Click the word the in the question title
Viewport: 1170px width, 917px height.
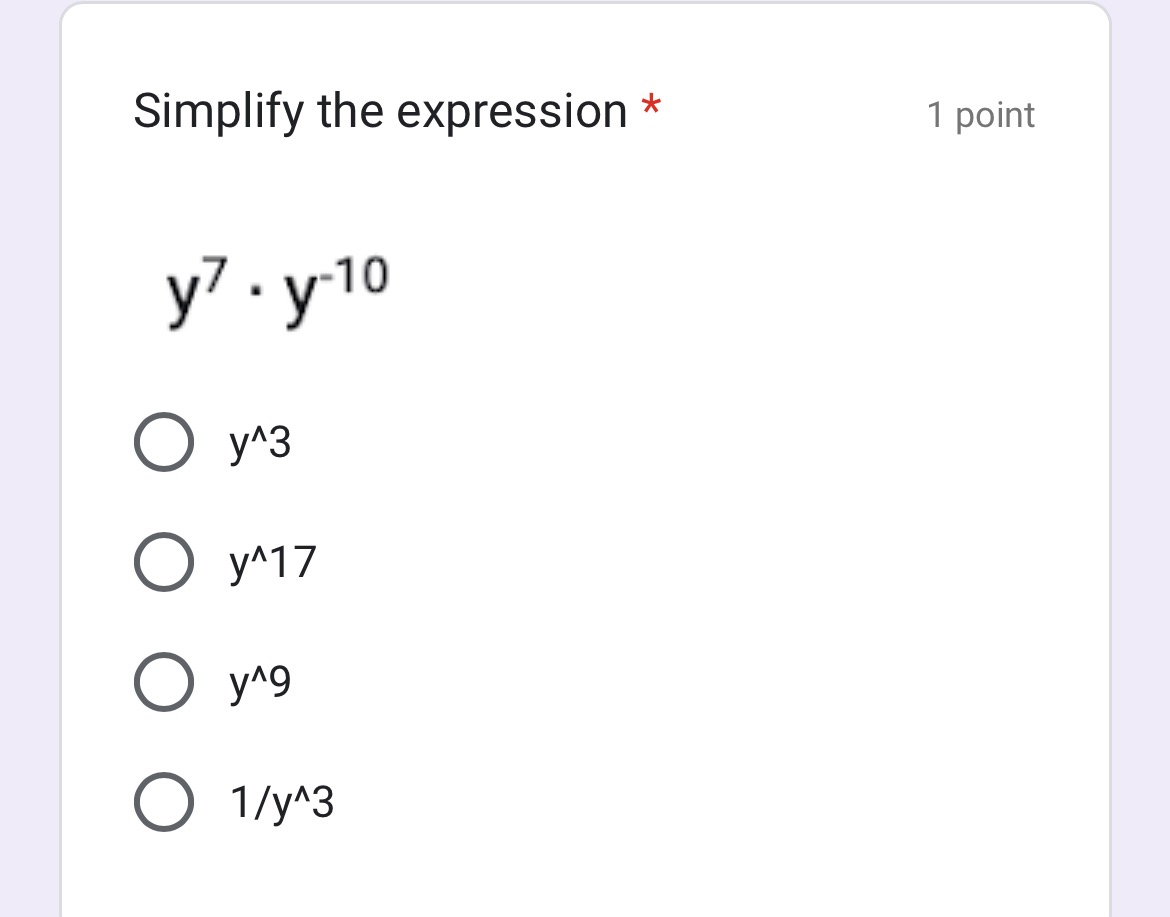(x=351, y=112)
